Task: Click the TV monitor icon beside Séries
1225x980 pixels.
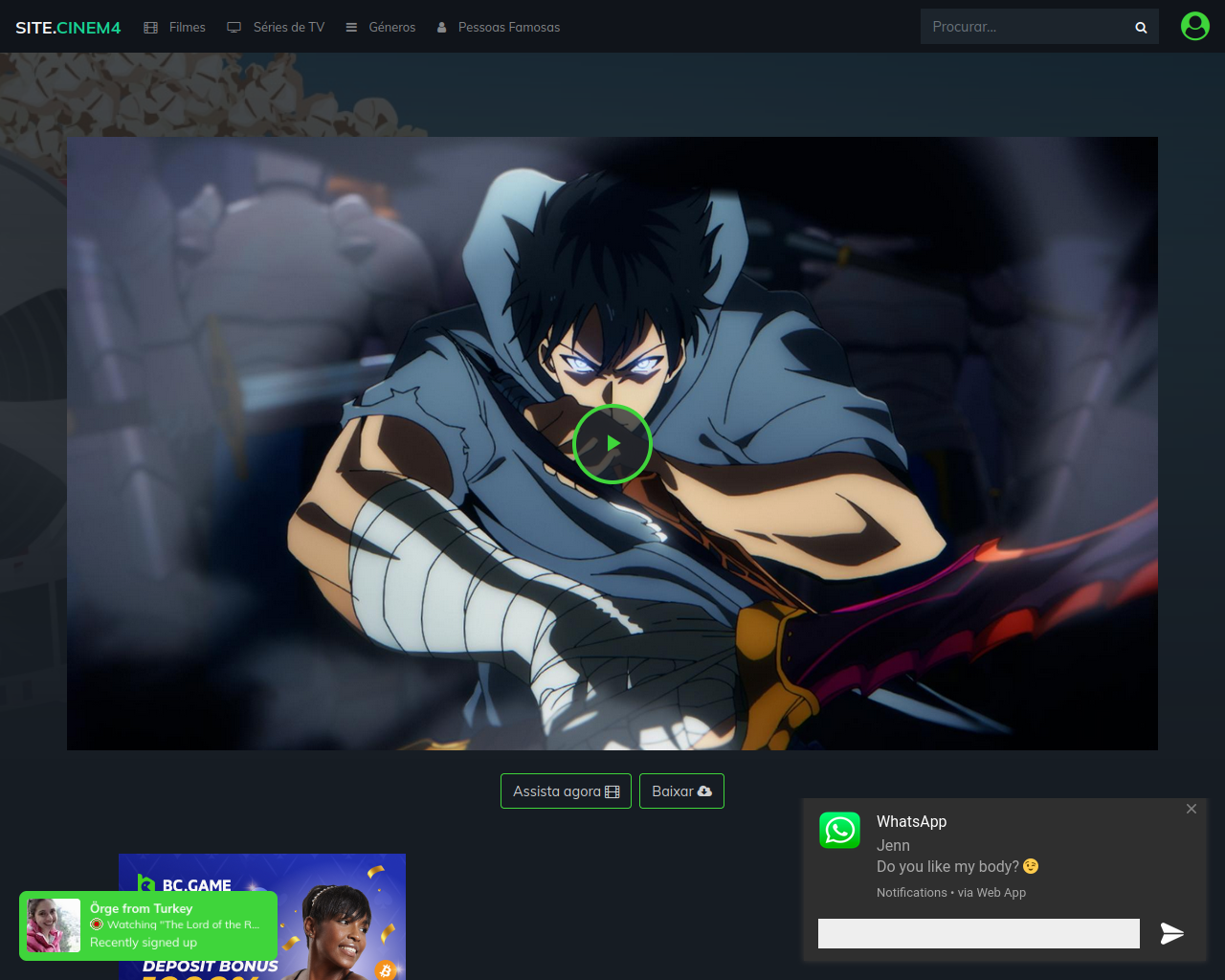Action: tap(234, 28)
